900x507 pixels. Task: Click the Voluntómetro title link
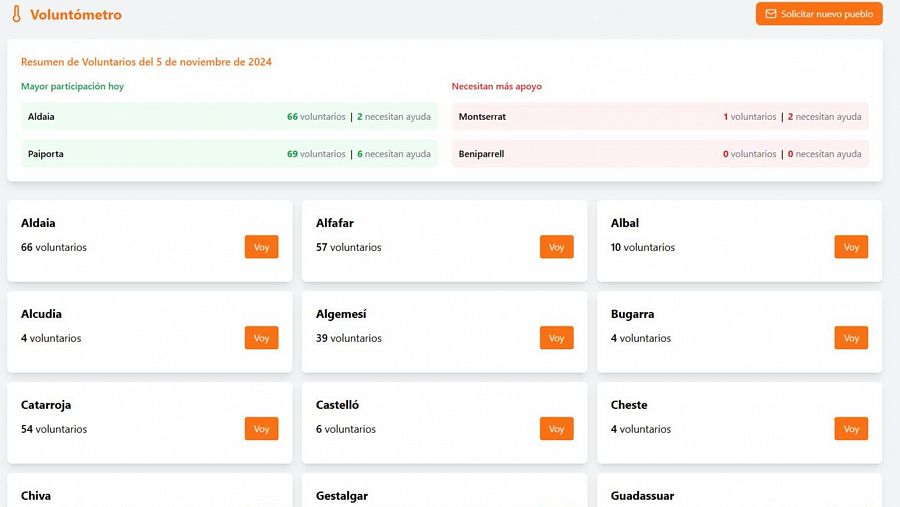(76, 15)
